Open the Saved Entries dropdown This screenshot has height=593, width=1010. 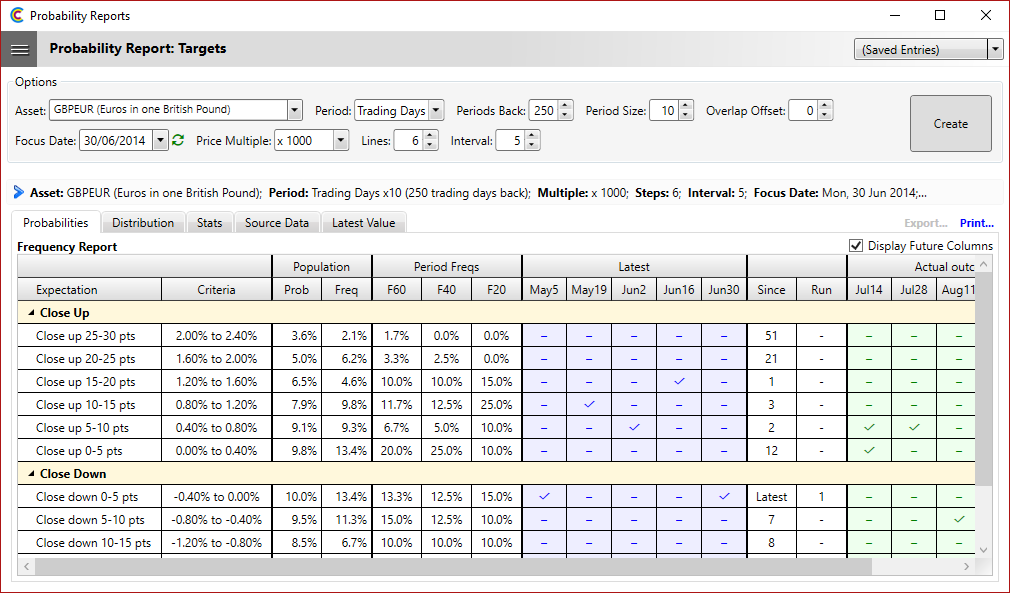point(996,48)
